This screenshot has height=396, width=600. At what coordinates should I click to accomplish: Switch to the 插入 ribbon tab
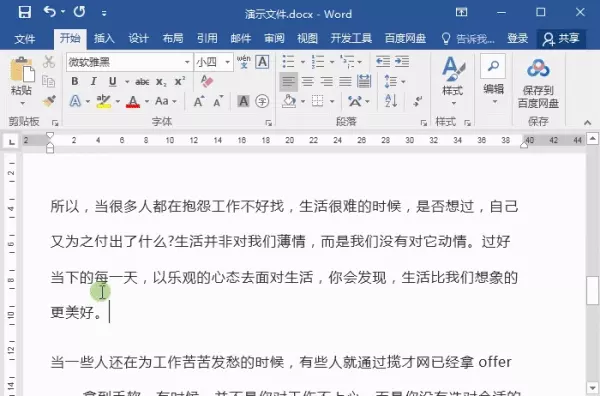pos(104,38)
